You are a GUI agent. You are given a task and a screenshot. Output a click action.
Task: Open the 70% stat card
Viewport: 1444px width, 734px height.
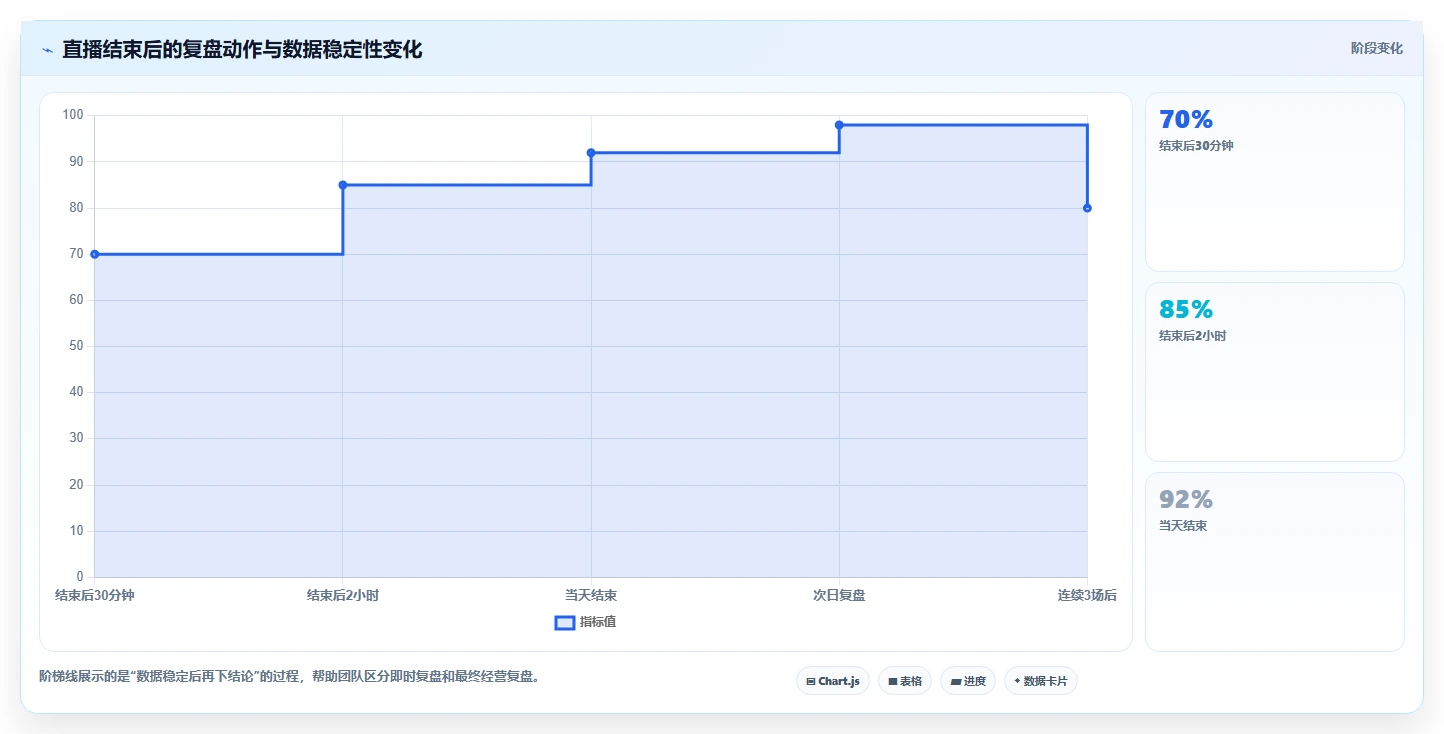click(1274, 182)
